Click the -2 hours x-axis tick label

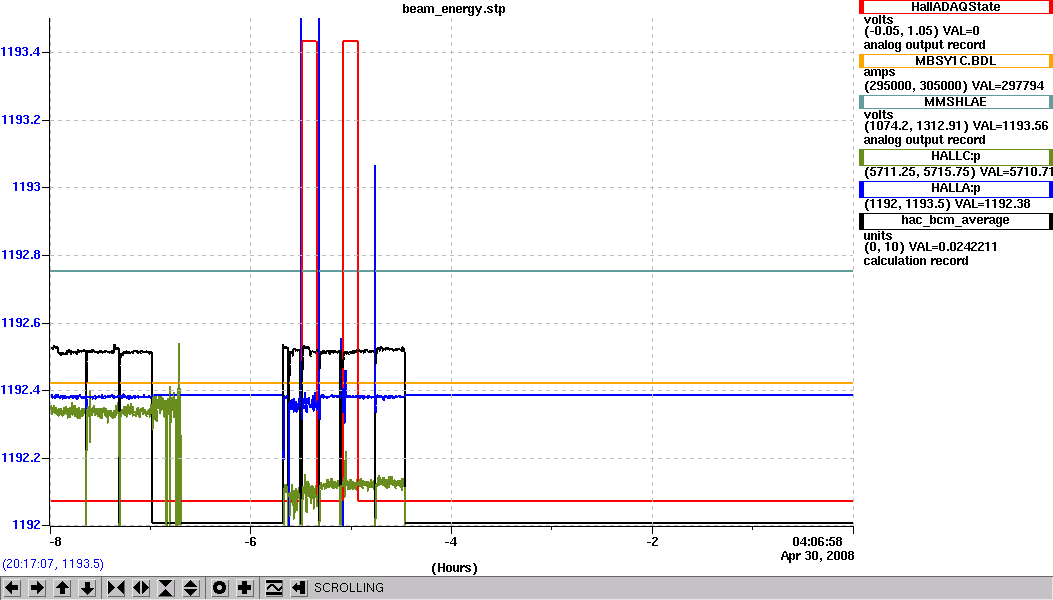tap(652, 542)
